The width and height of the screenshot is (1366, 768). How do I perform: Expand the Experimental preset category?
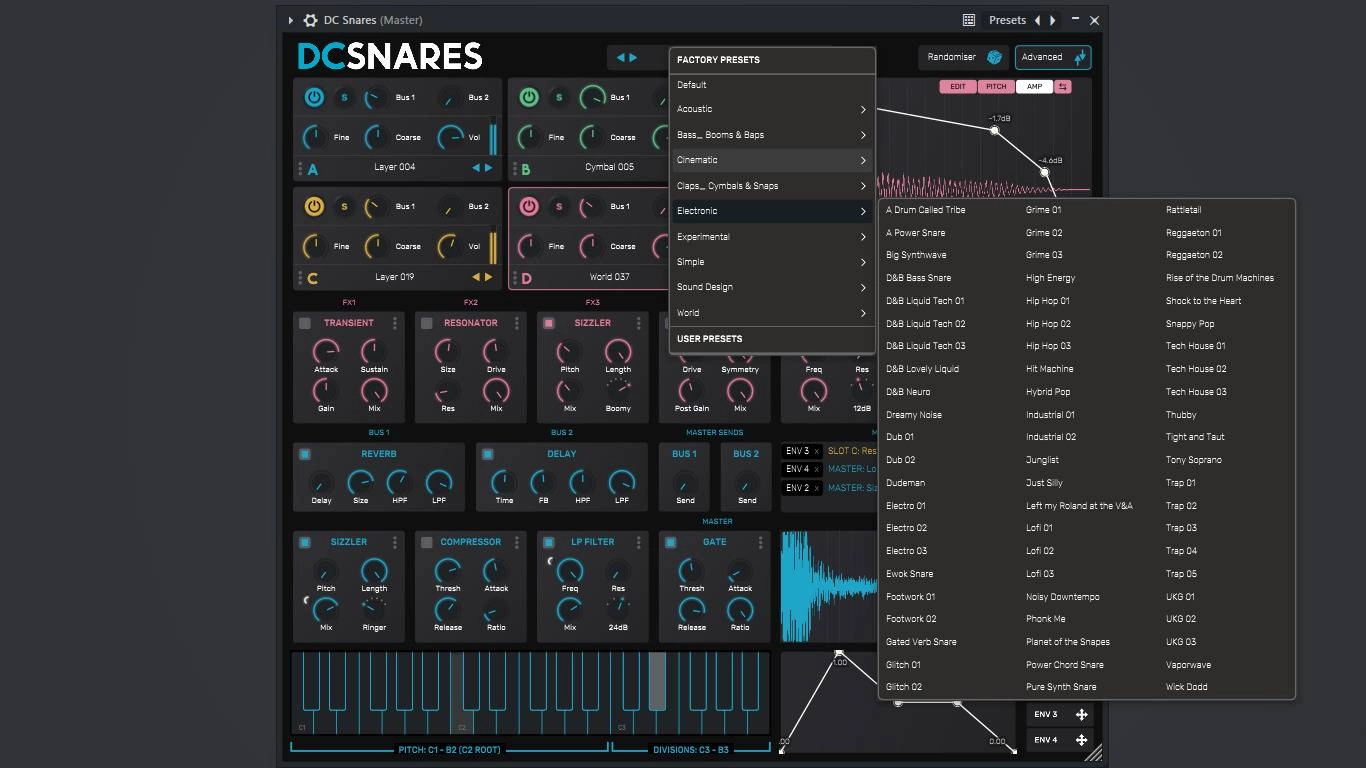(x=772, y=237)
